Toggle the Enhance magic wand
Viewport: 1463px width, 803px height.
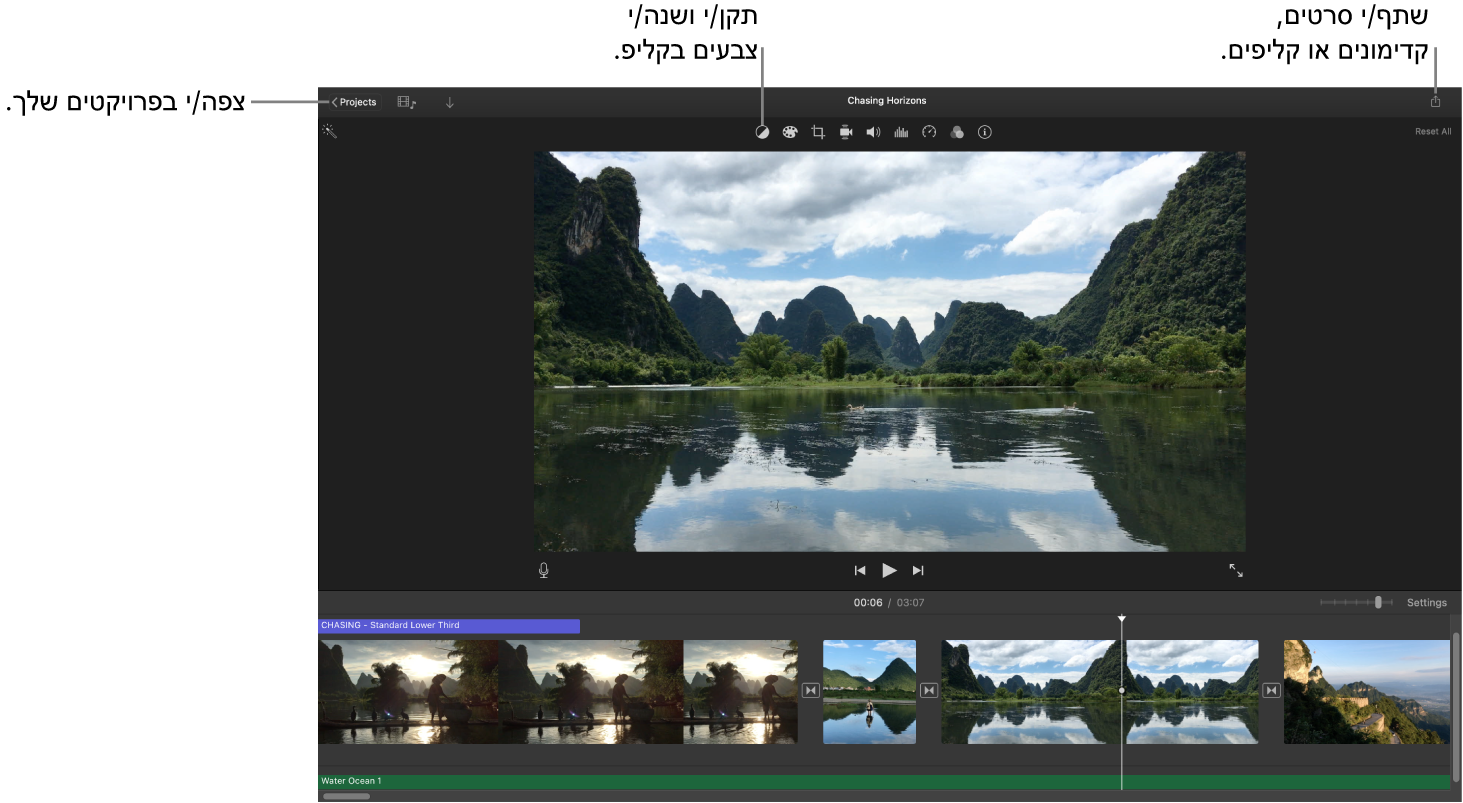(x=329, y=131)
